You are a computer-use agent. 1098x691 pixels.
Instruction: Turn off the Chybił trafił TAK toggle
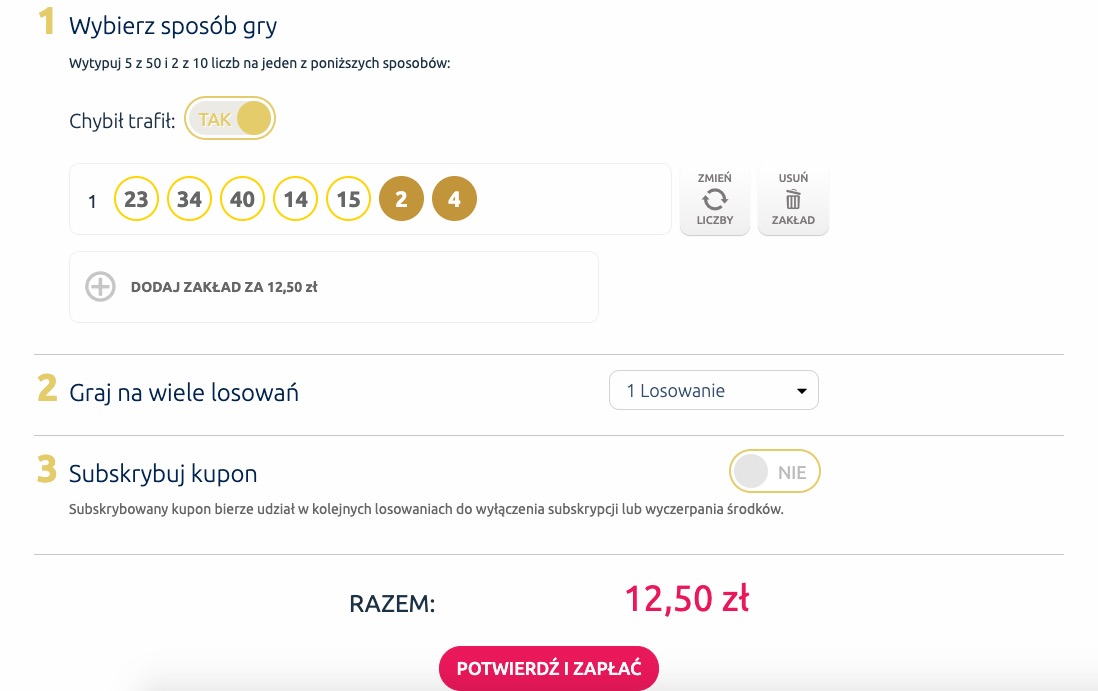[230, 118]
